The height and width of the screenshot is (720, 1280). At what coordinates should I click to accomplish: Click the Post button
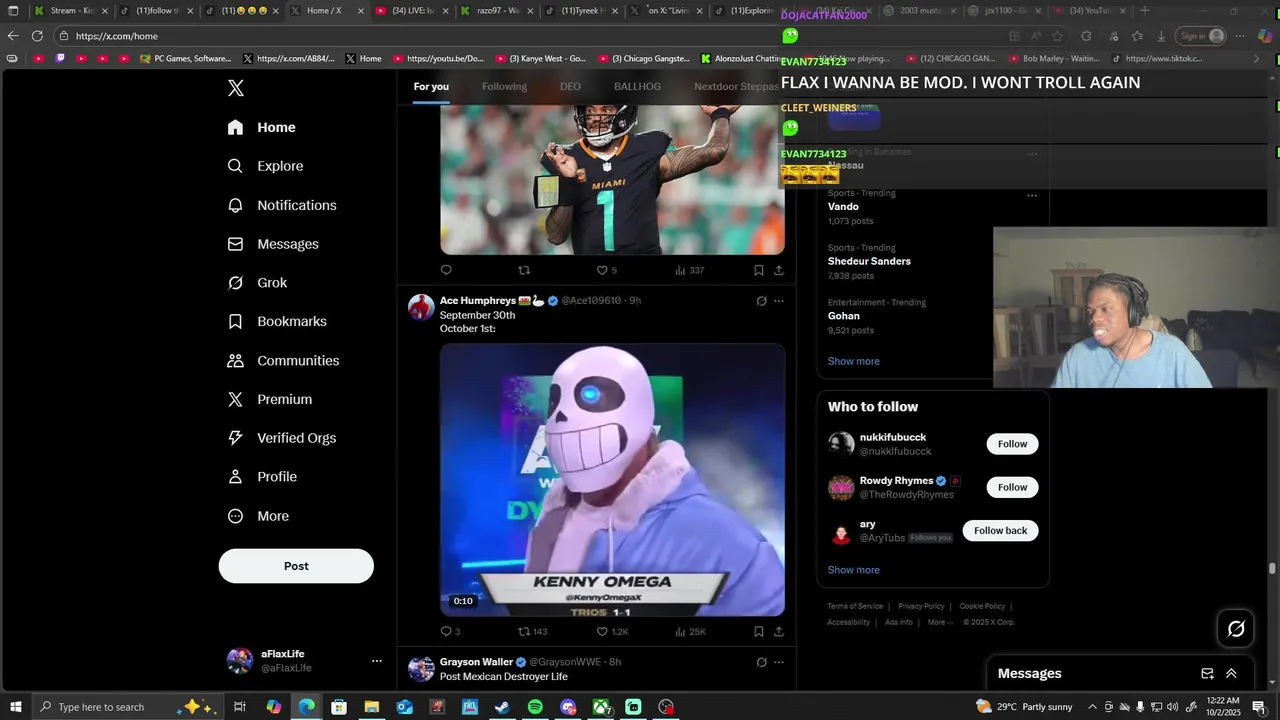pyautogui.click(x=296, y=566)
